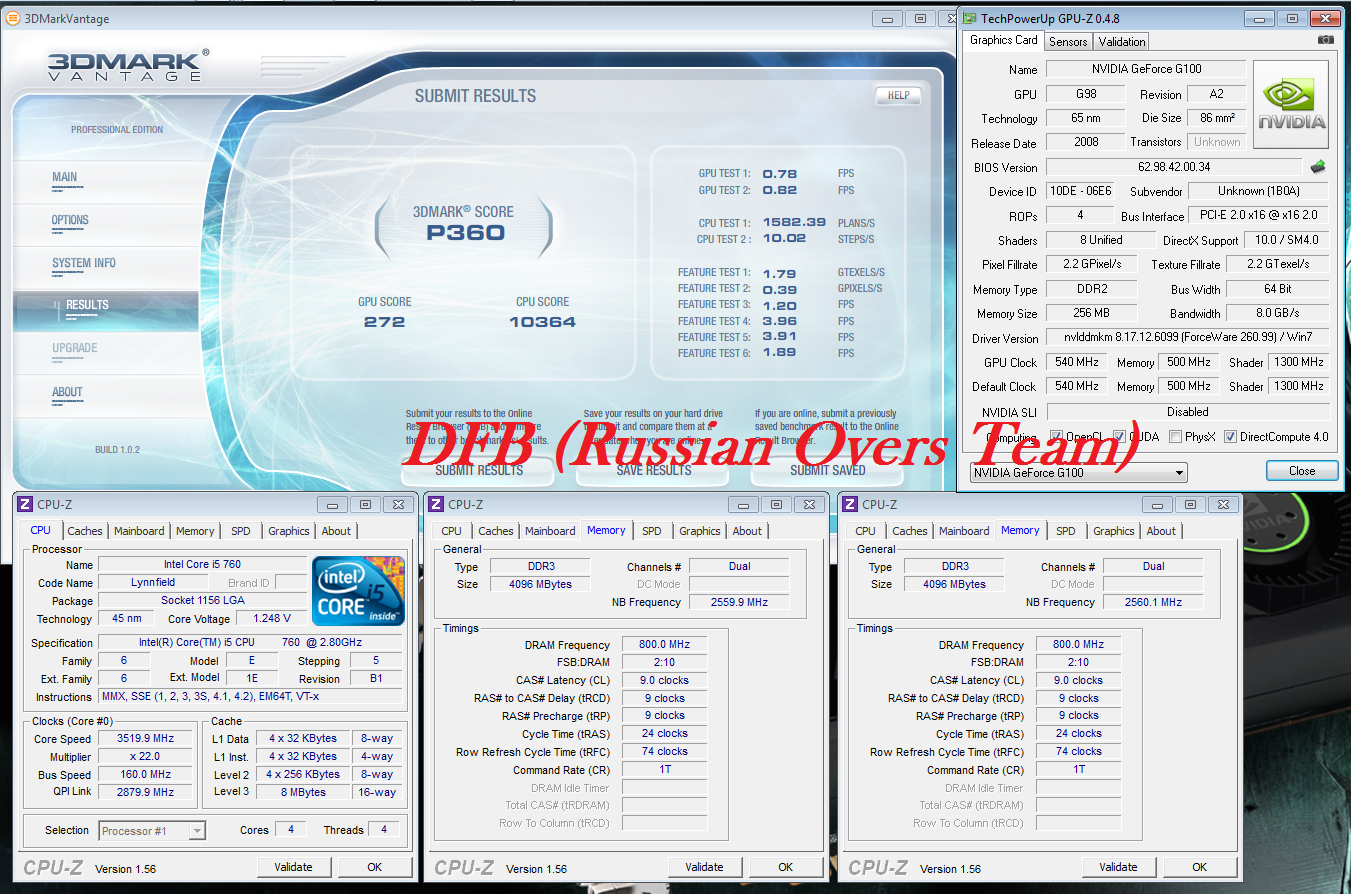Click the HELP button in 3DMark Vantage

coord(898,96)
